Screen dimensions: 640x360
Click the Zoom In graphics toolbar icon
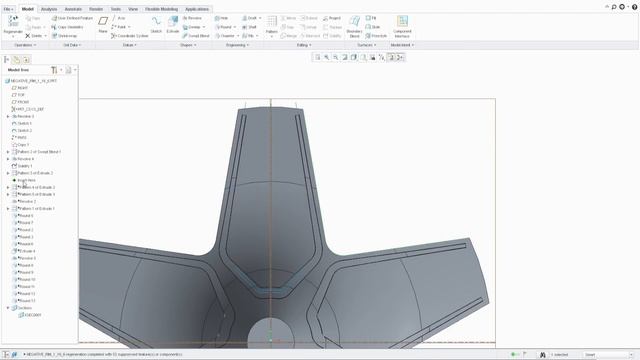pyautogui.click(x=327, y=58)
